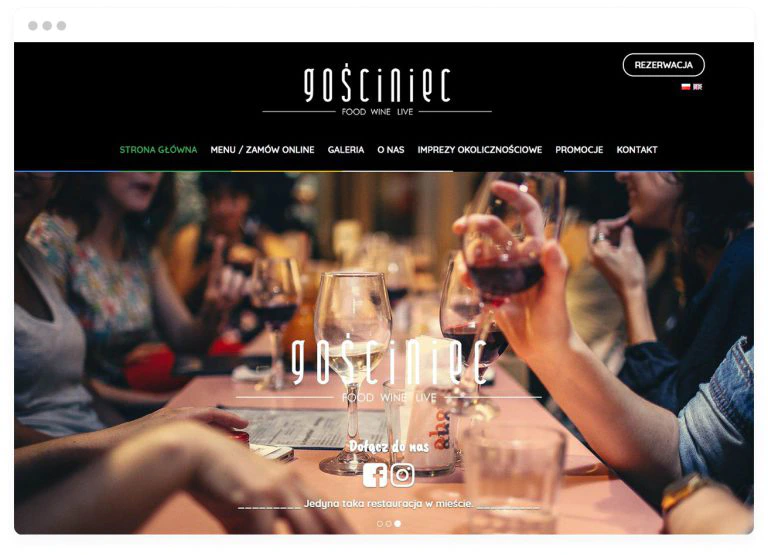Go to the Promocje page

[579, 150]
